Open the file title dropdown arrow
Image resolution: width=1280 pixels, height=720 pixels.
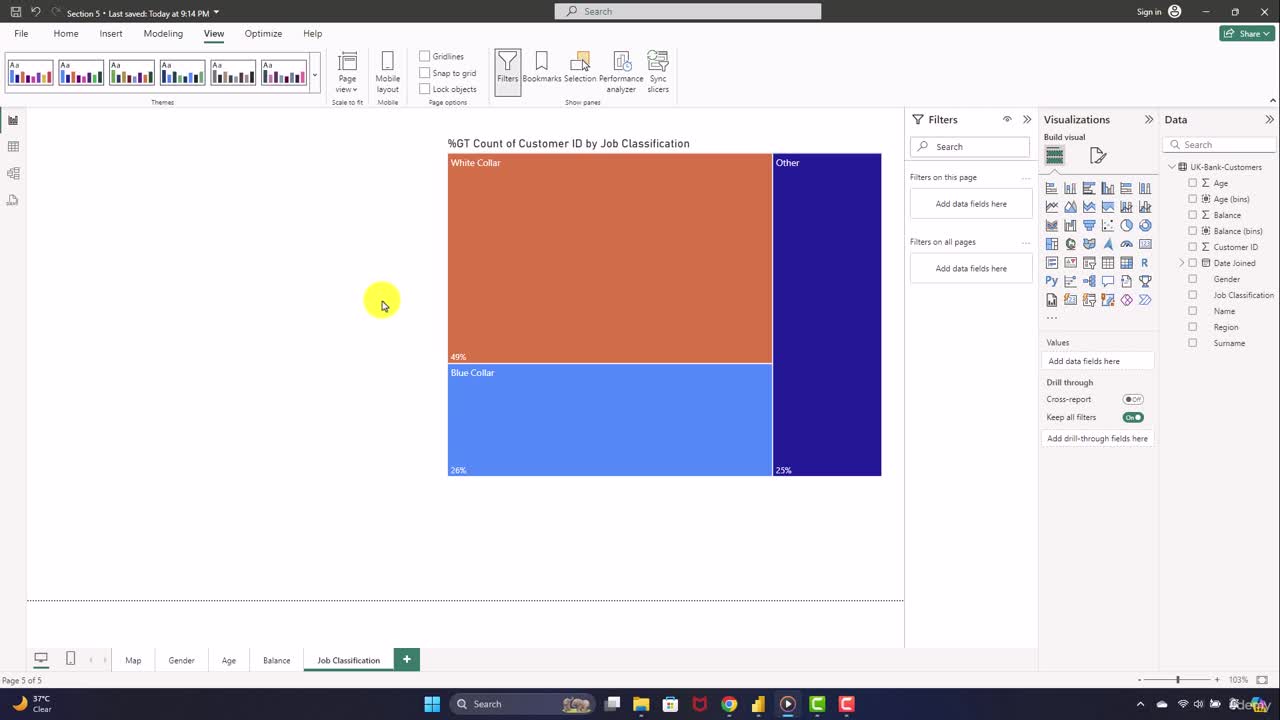coord(216,13)
